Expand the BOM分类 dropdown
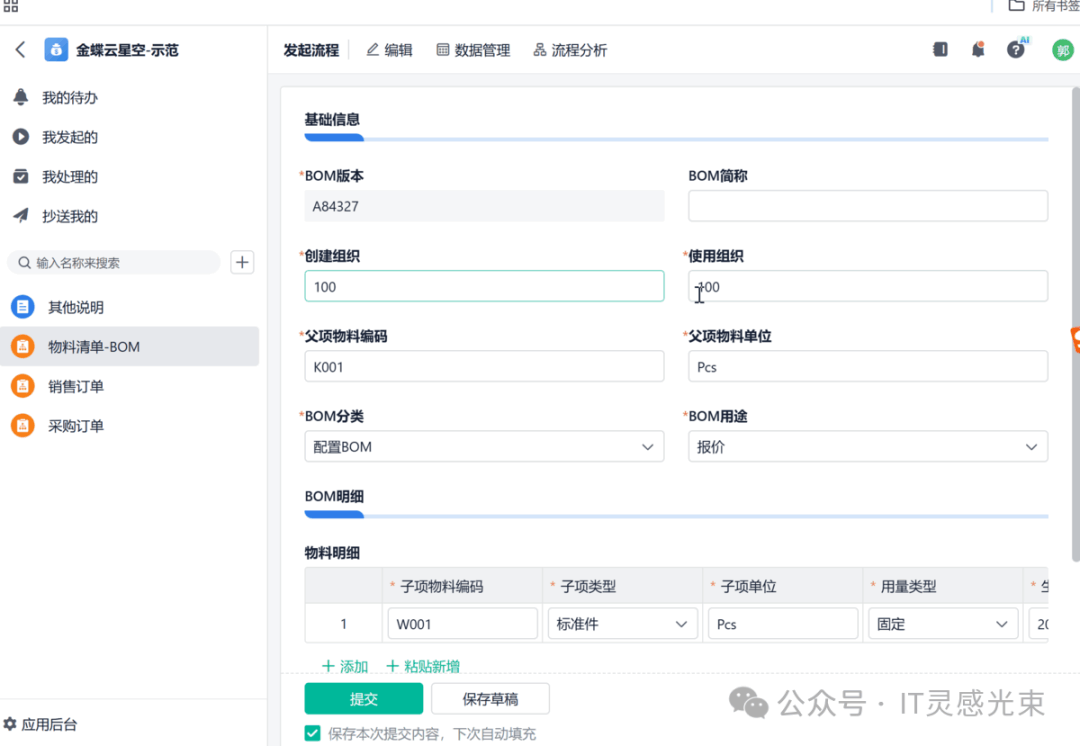 point(484,447)
